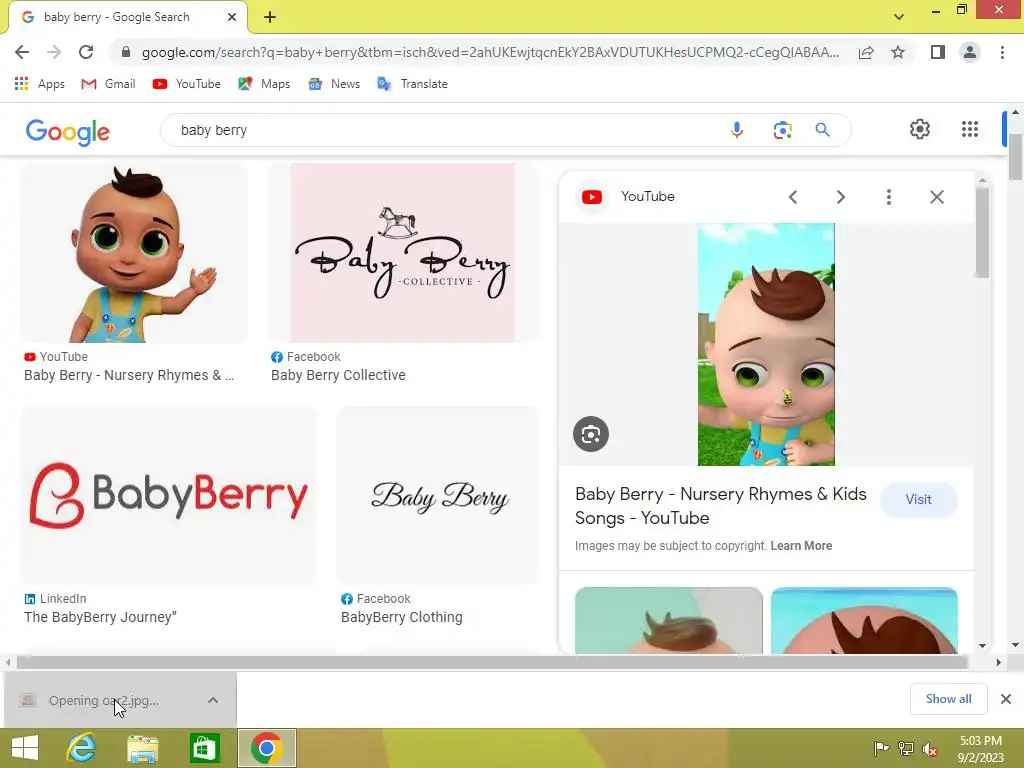Switch to Chrome on the taskbar

266,748
